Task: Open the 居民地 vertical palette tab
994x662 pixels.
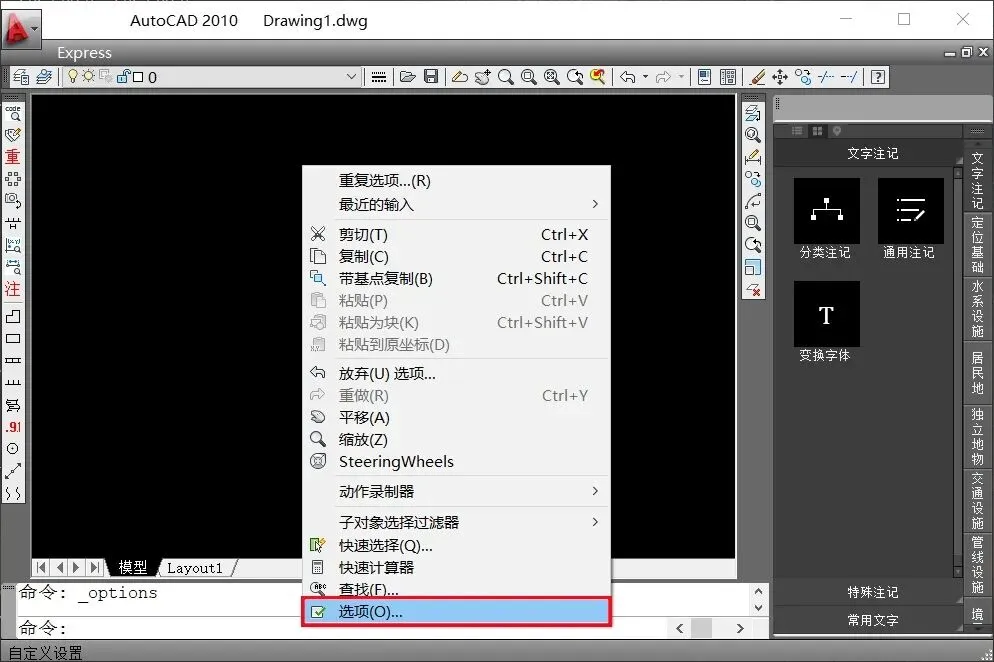Action: pyautogui.click(x=978, y=373)
